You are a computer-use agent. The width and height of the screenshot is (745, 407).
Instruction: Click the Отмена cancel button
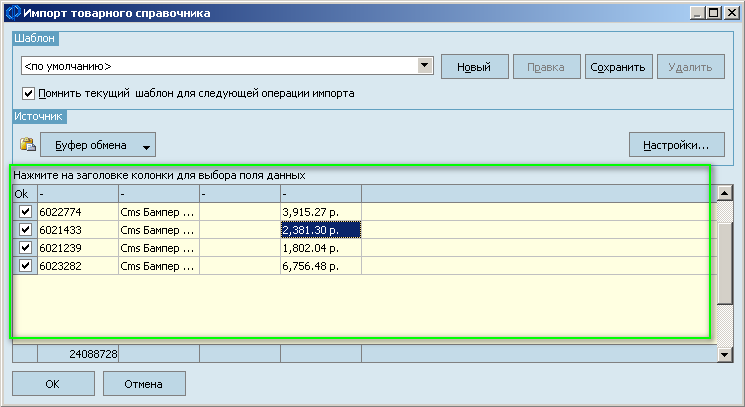[x=144, y=384]
